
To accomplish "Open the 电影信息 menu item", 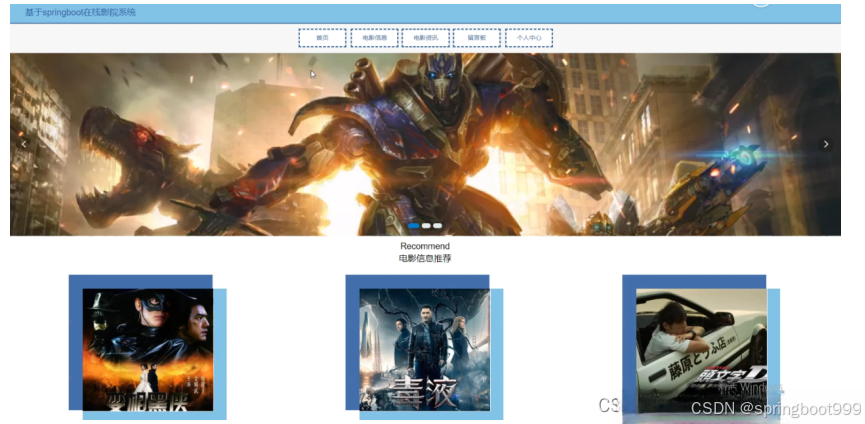I will (x=374, y=38).
